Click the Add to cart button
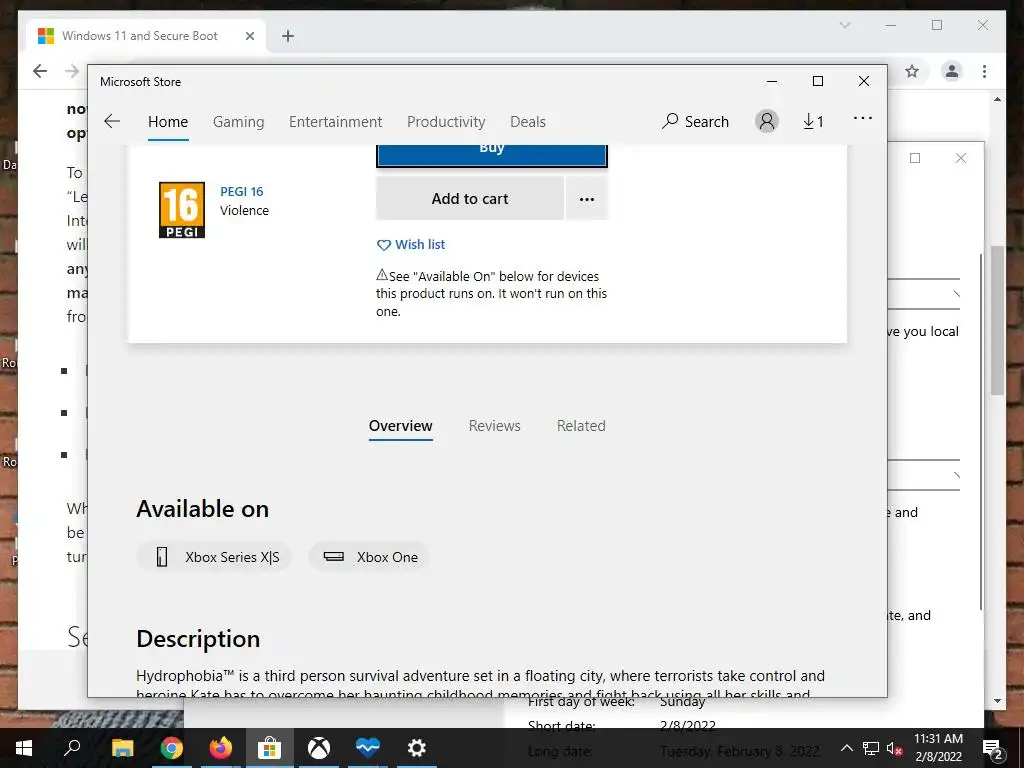 [470, 199]
